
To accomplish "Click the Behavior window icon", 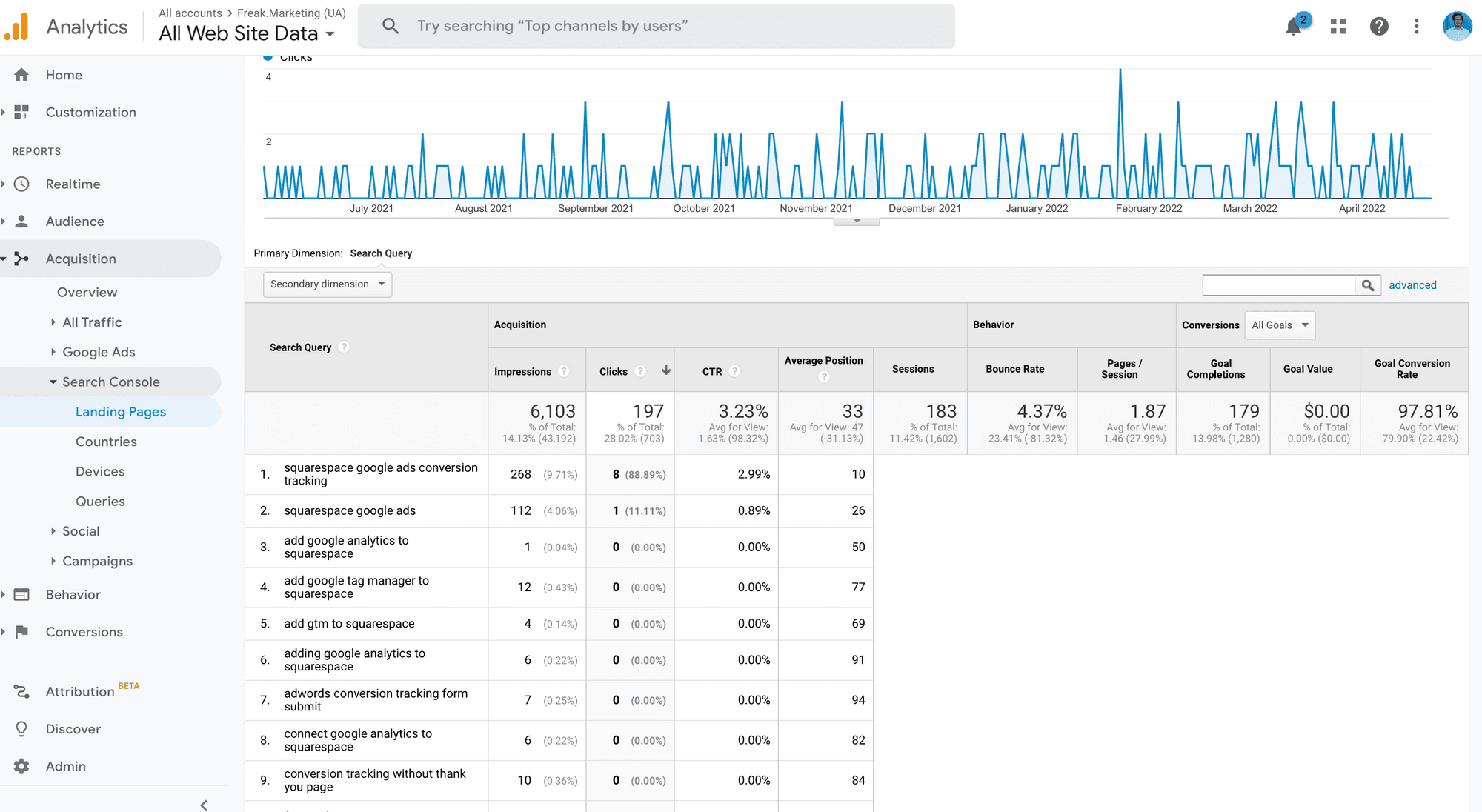I will click(21, 594).
